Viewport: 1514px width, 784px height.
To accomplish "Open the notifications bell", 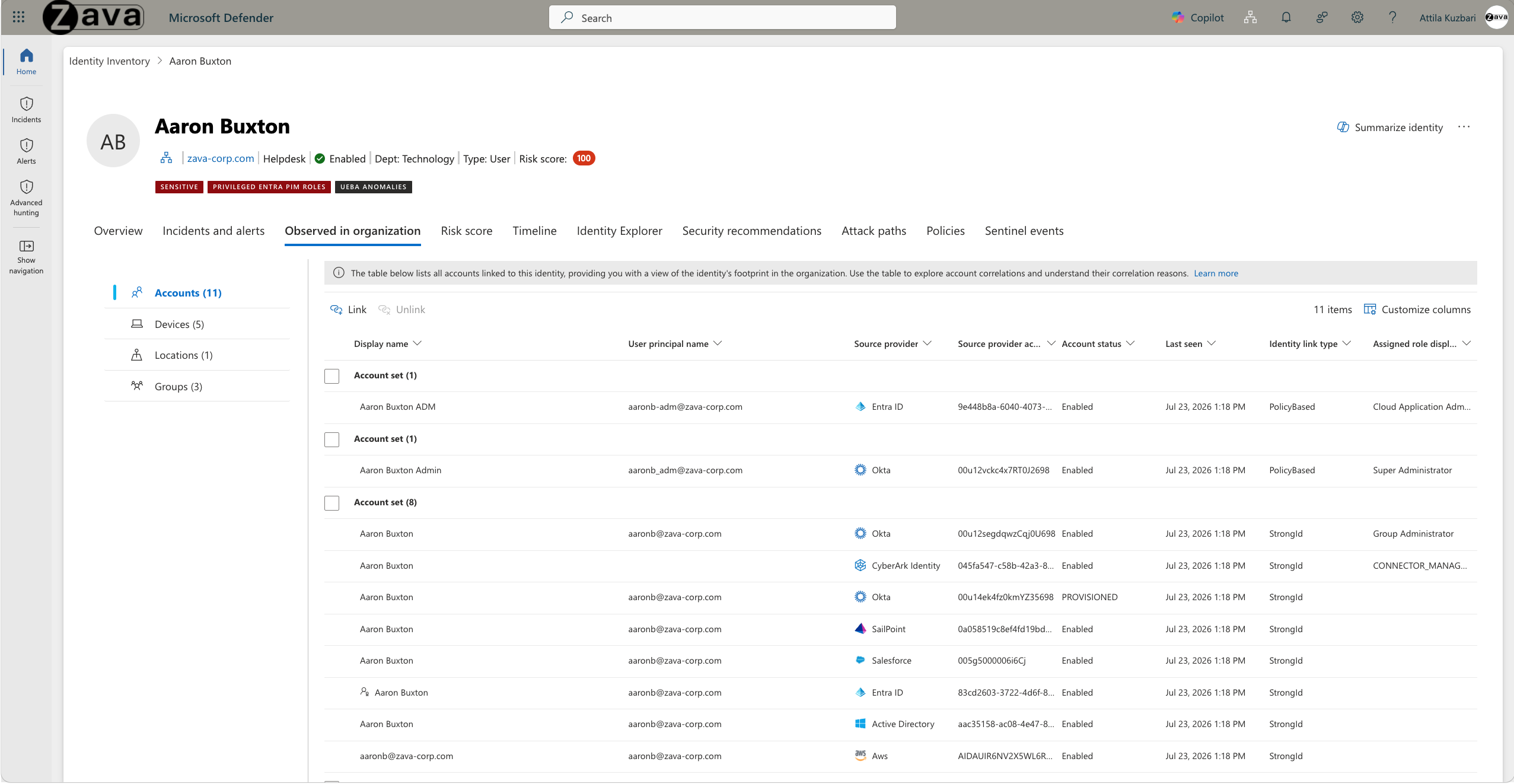I will [x=1286, y=18].
